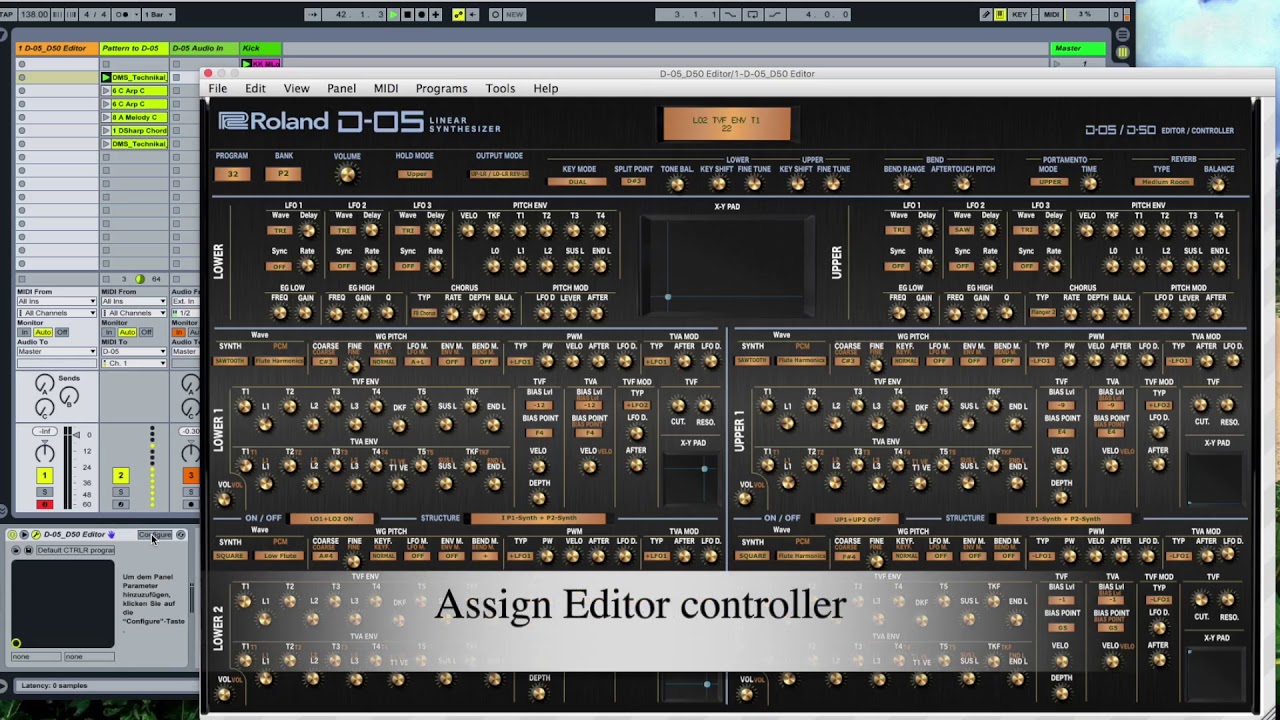The image size is (1280, 720).
Task: Open the MIDI menu in D-05 Editor
Action: (386, 88)
